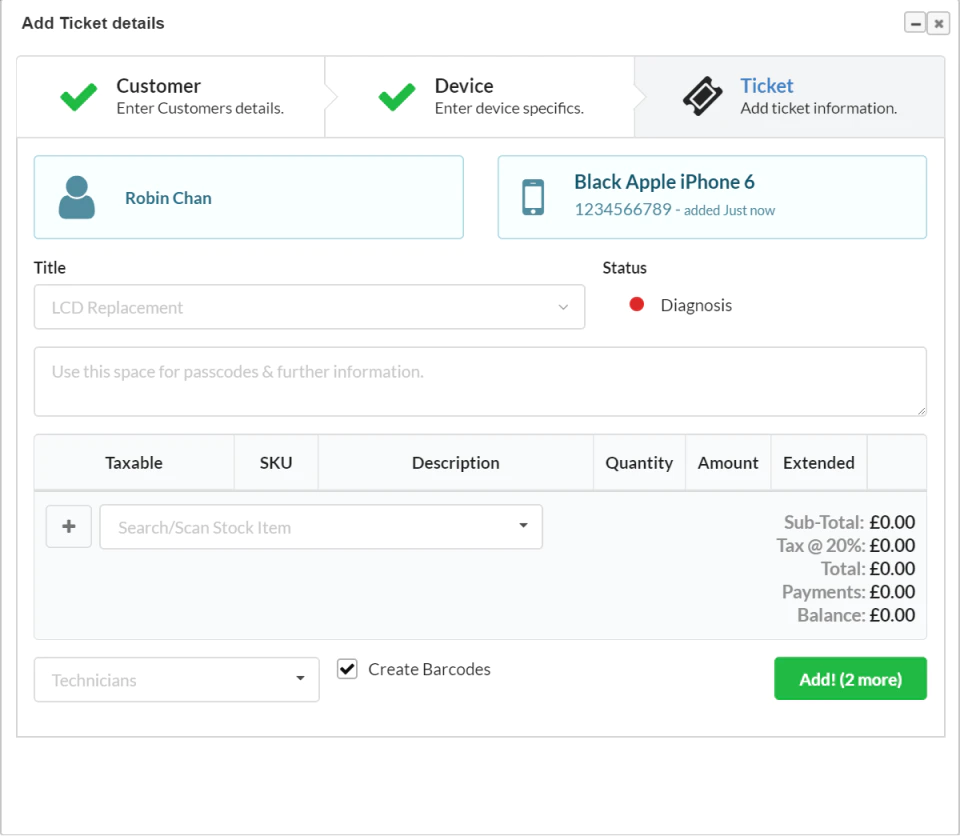This screenshot has width=960, height=836.
Task: Click the Create Barcodes label text
Action: click(x=429, y=669)
